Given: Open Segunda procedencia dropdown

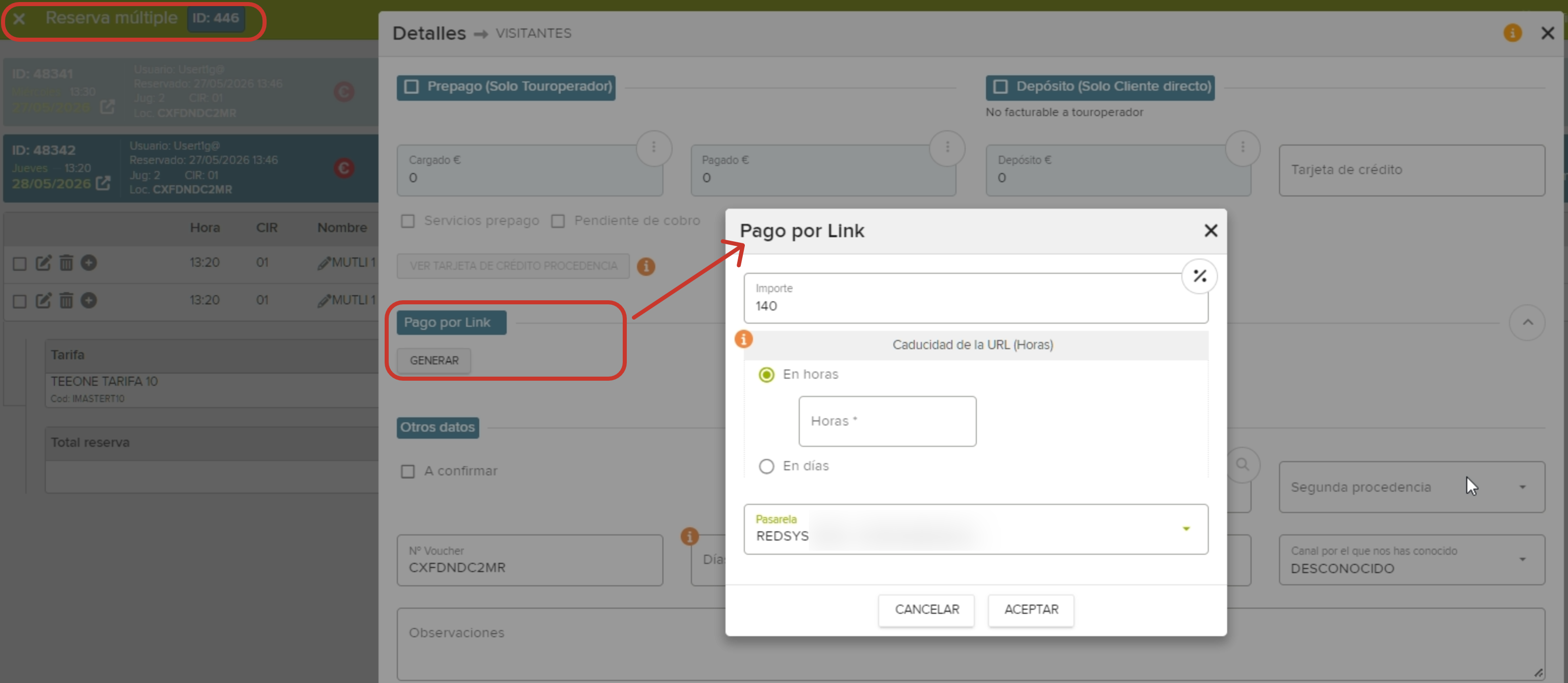Looking at the screenshot, I should pos(1412,487).
